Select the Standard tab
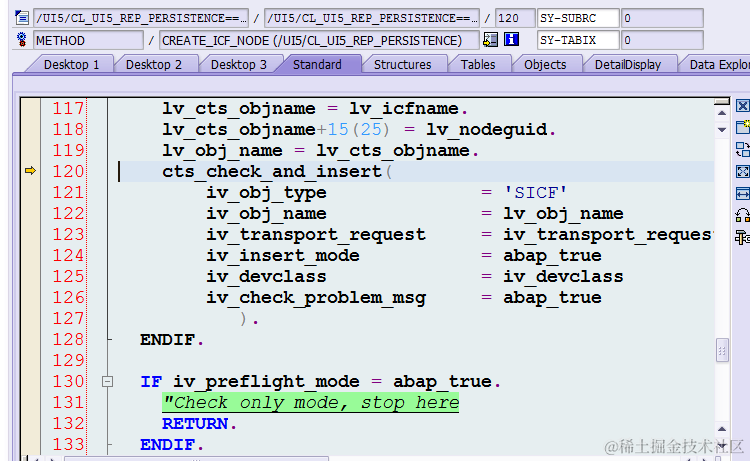This screenshot has width=750, height=461. (x=317, y=65)
